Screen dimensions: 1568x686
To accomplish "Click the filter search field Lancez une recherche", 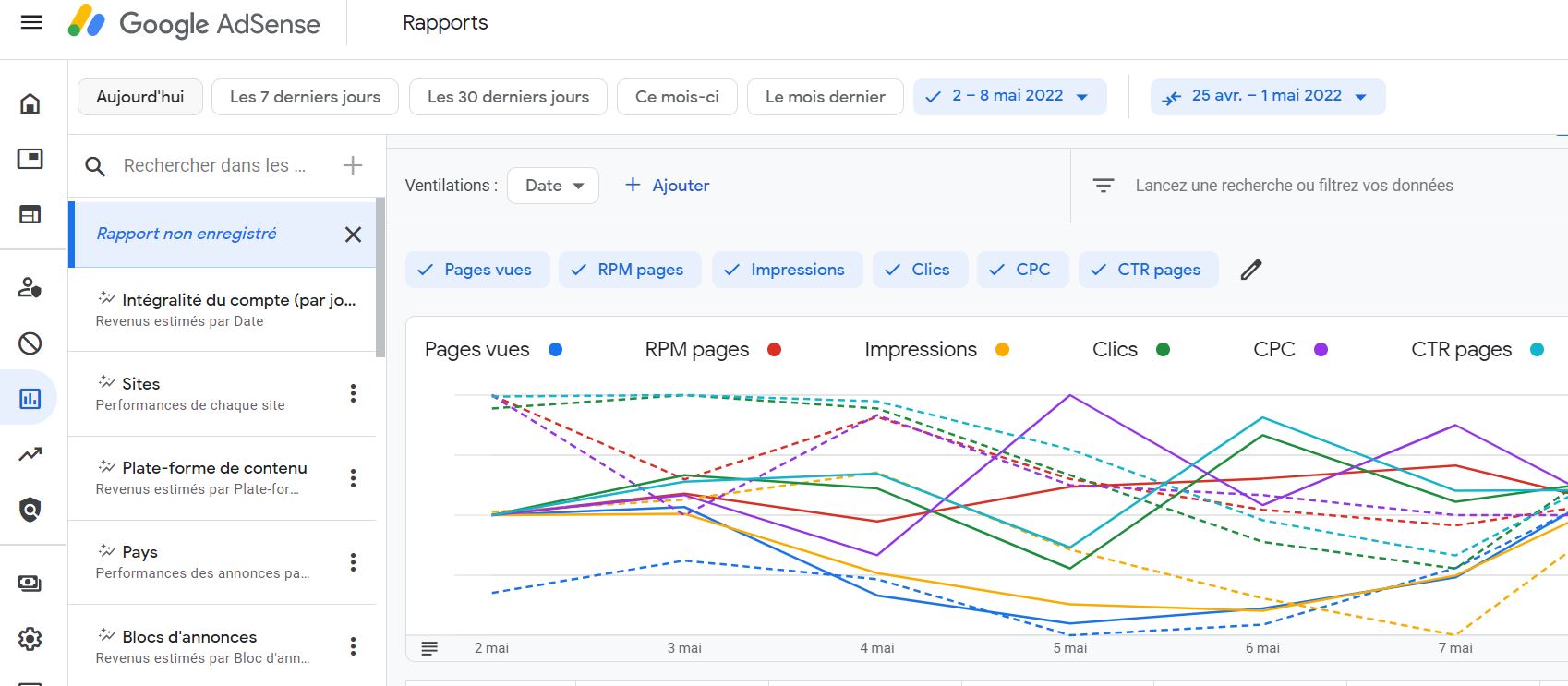I will (1294, 186).
